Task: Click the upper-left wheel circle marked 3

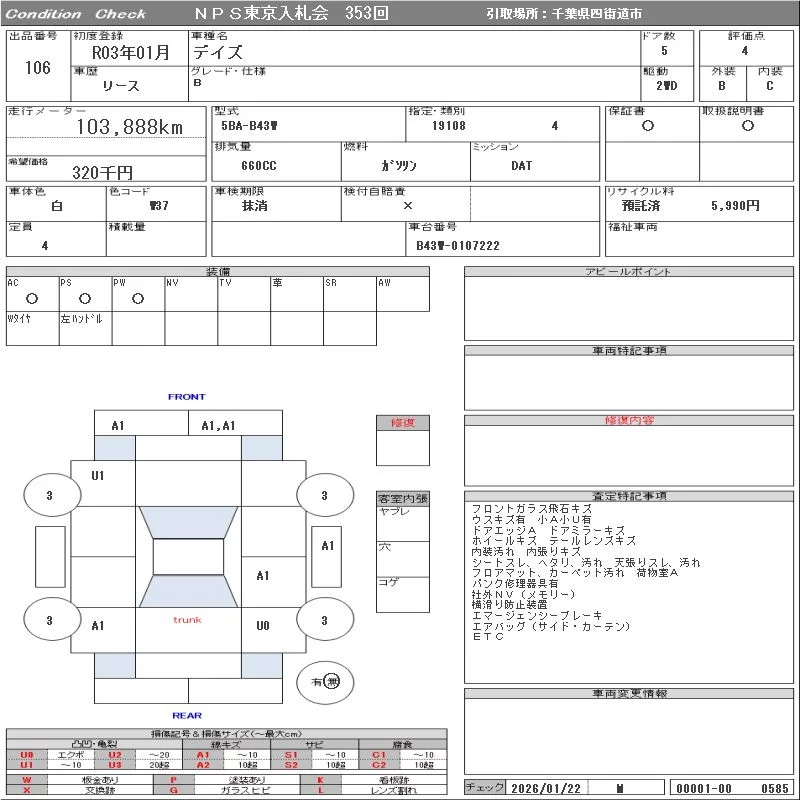Action: (x=49, y=495)
